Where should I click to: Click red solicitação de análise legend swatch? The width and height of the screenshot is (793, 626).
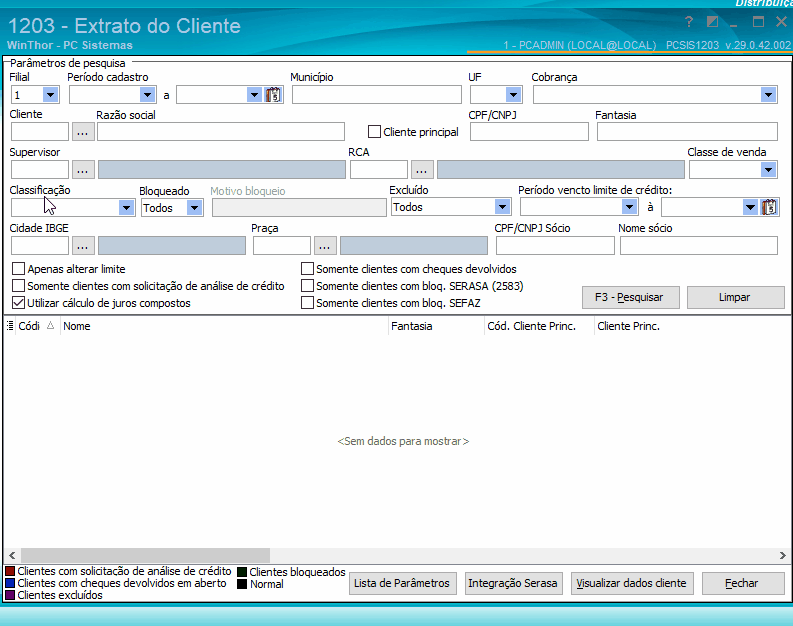click(10, 571)
